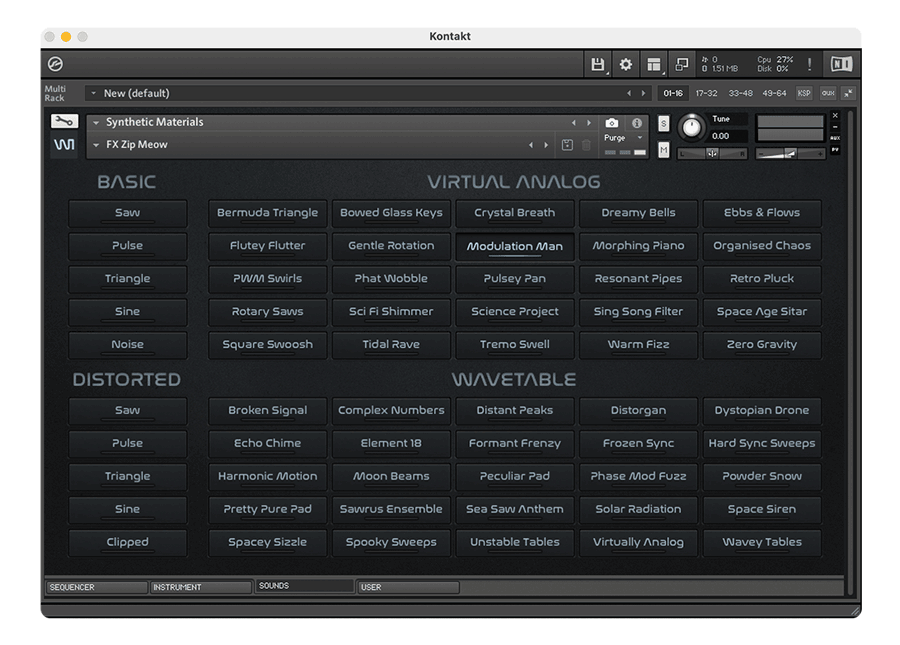The width and height of the screenshot is (900, 645).
Task: Toggle the minimized view windows icon
Action: [681, 64]
